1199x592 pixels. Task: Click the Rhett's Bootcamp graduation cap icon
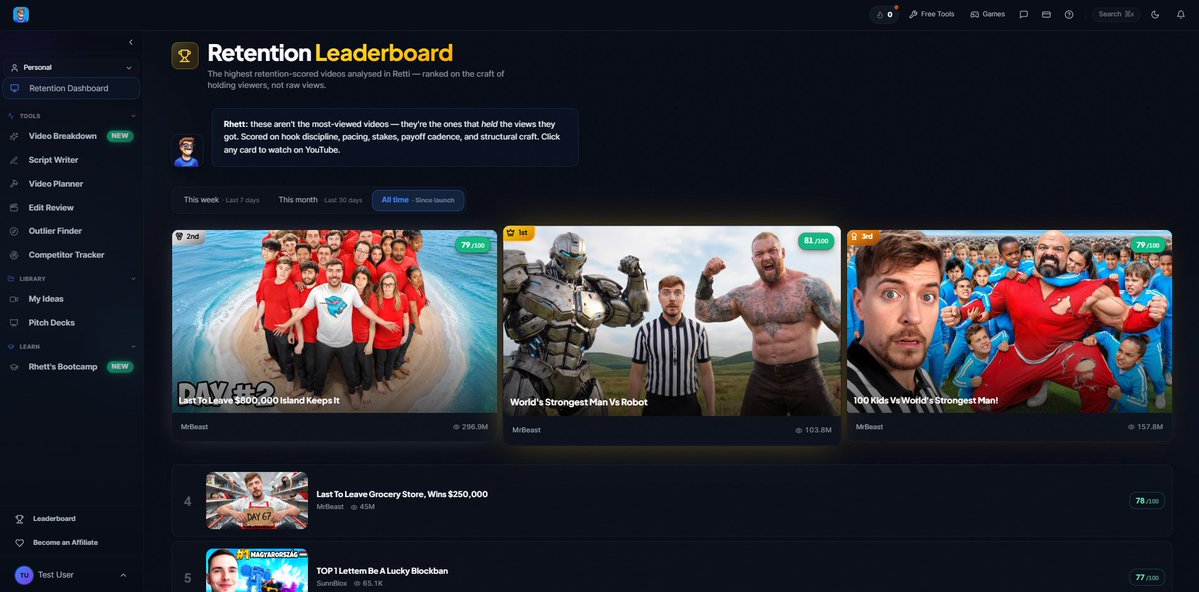pyautogui.click(x=14, y=367)
